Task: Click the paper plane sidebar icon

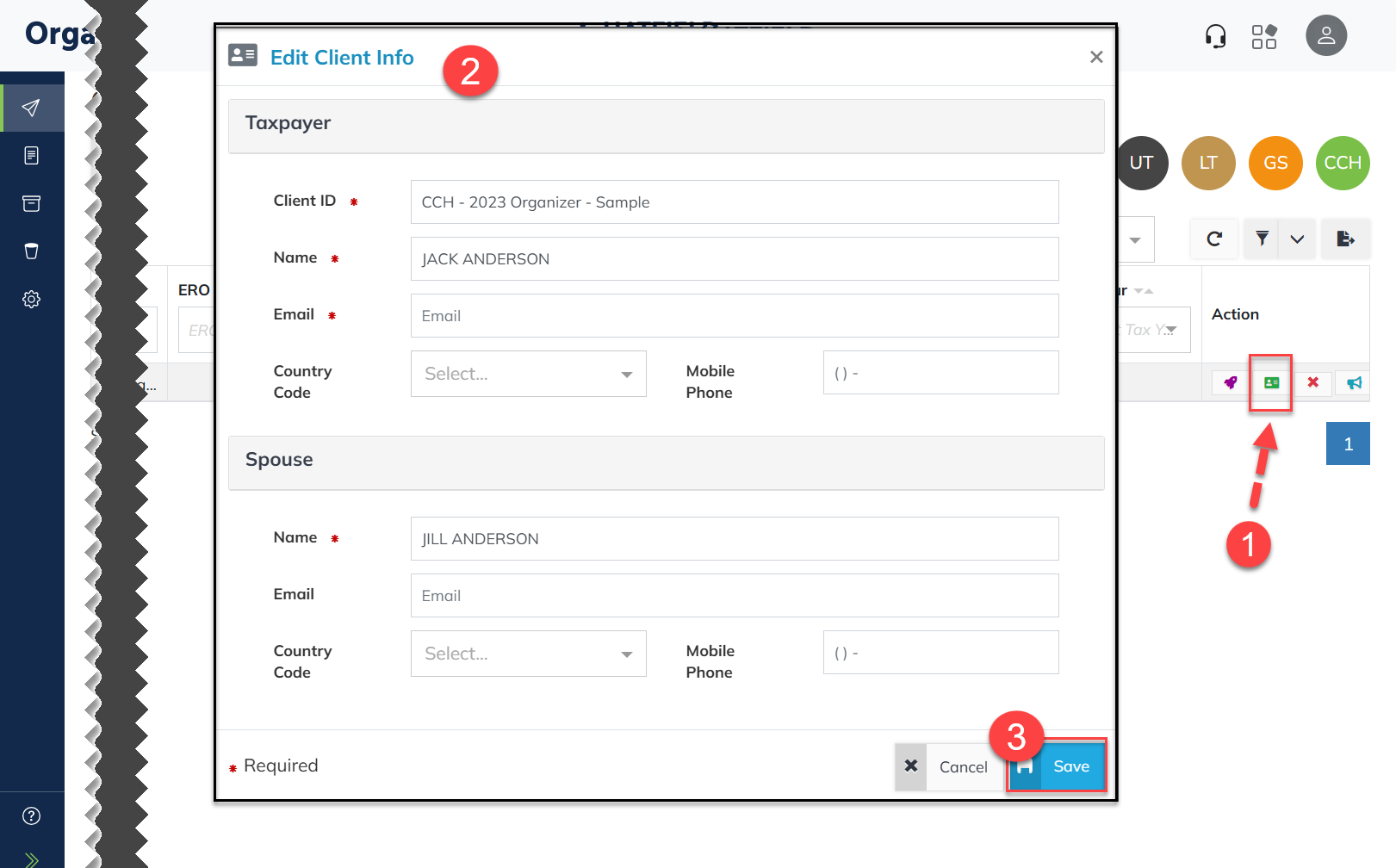Action: [x=32, y=108]
